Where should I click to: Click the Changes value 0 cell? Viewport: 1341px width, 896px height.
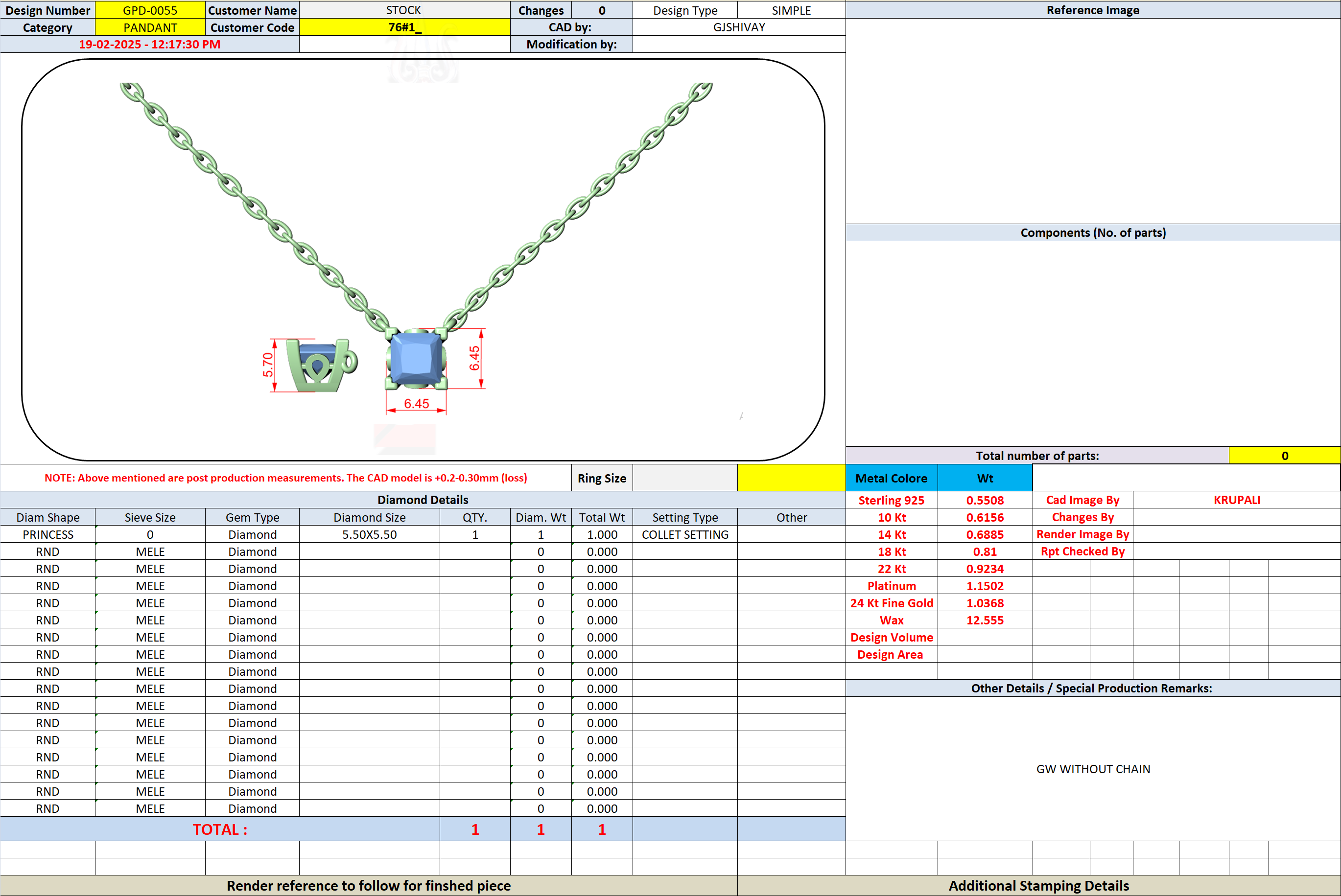[602, 10]
